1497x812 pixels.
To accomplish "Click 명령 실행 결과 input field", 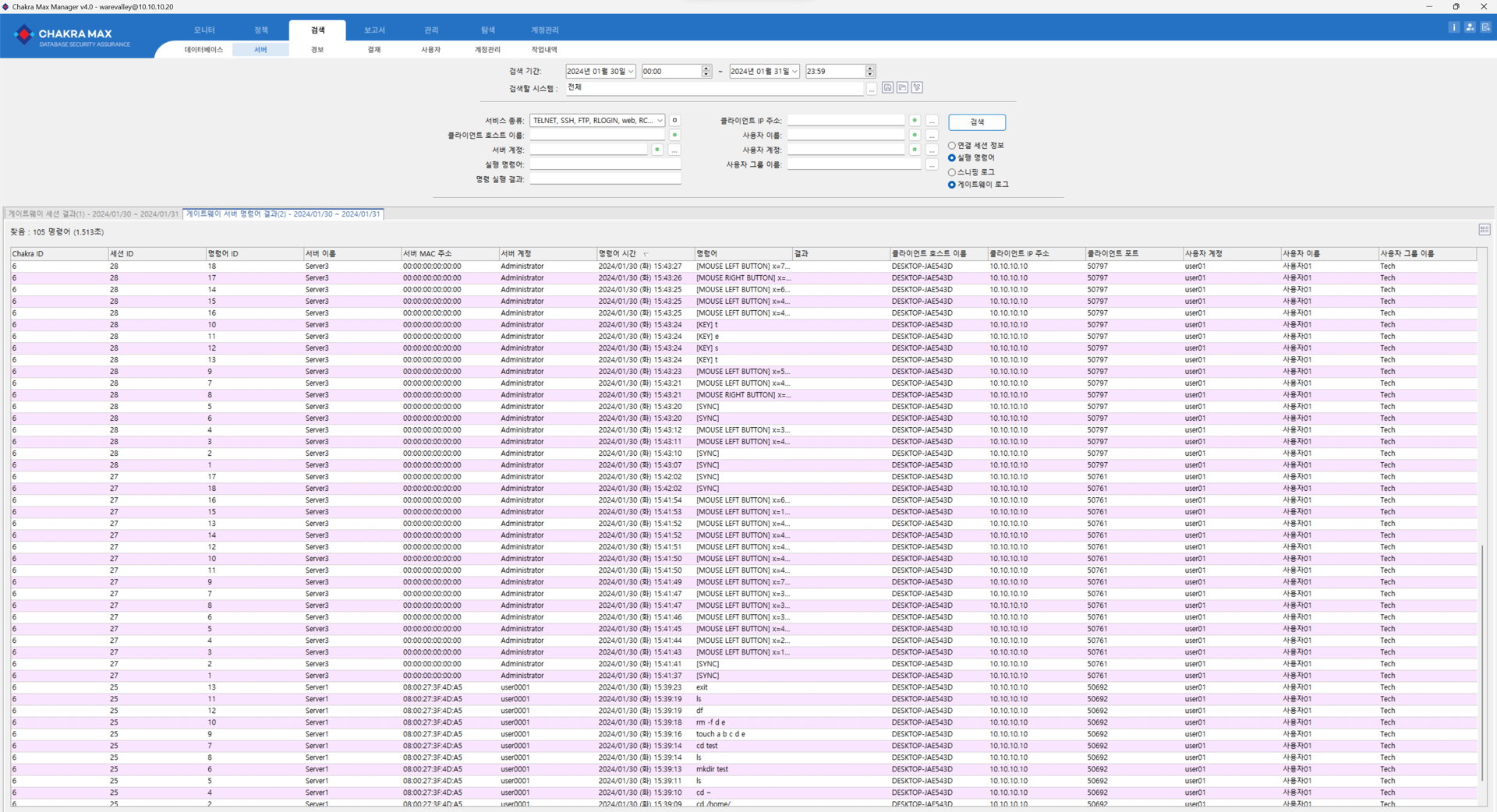I will coord(605,179).
